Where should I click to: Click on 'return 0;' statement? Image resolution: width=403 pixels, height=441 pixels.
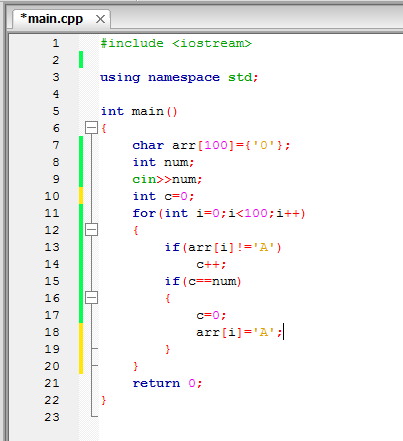coord(167,383)
